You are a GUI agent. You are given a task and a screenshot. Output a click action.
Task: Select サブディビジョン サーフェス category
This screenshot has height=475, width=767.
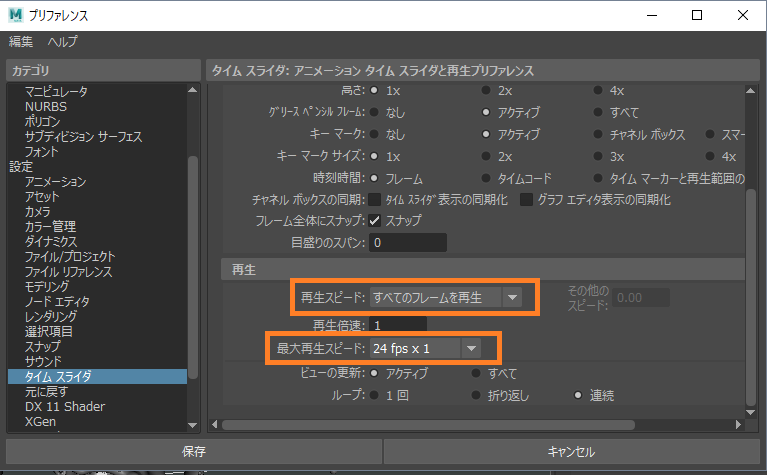coord(84,136)
